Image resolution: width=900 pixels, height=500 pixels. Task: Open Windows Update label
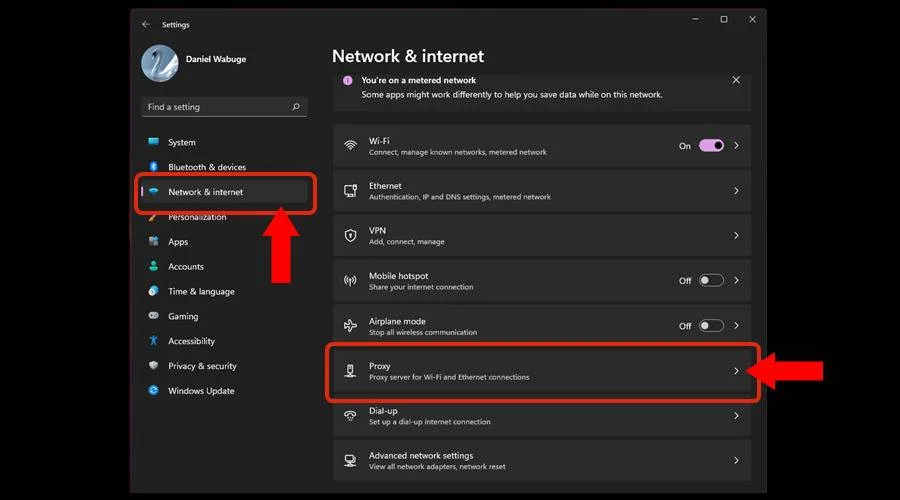pyautogui.click(x=201, y=391)
